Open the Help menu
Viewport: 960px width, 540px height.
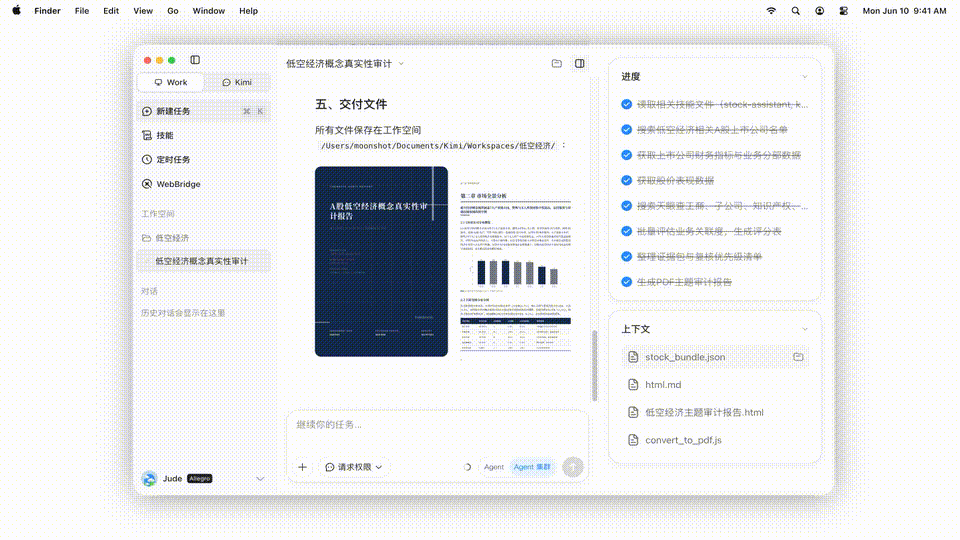click(x=249, y=11)
